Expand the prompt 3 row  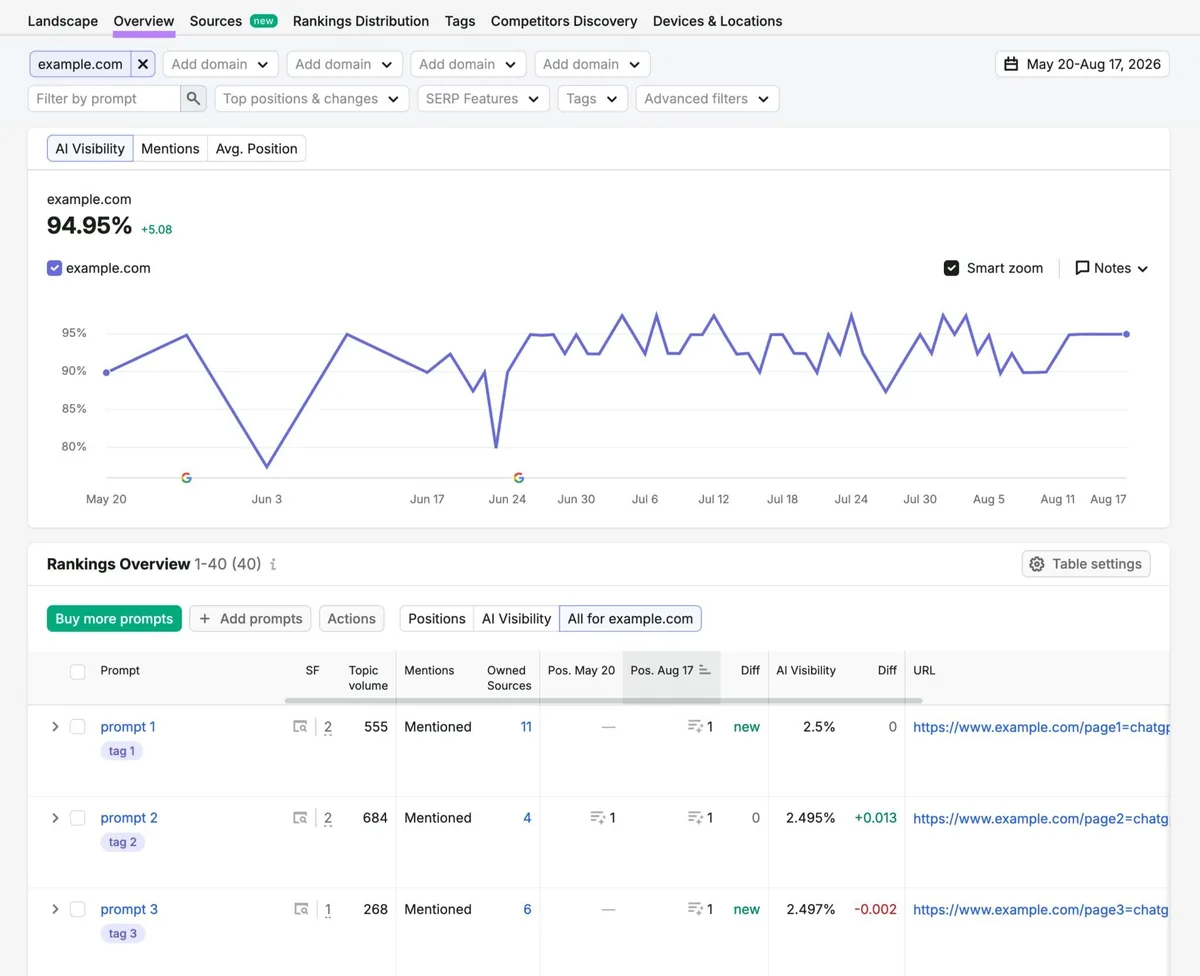(55, 909)
